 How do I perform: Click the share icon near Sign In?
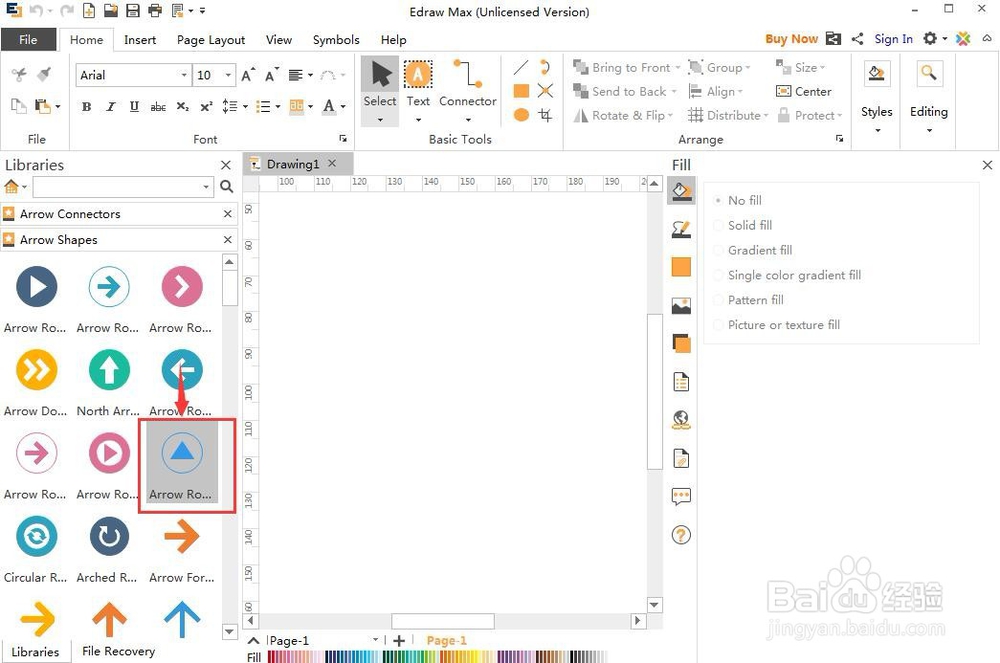tap(857, 39)
